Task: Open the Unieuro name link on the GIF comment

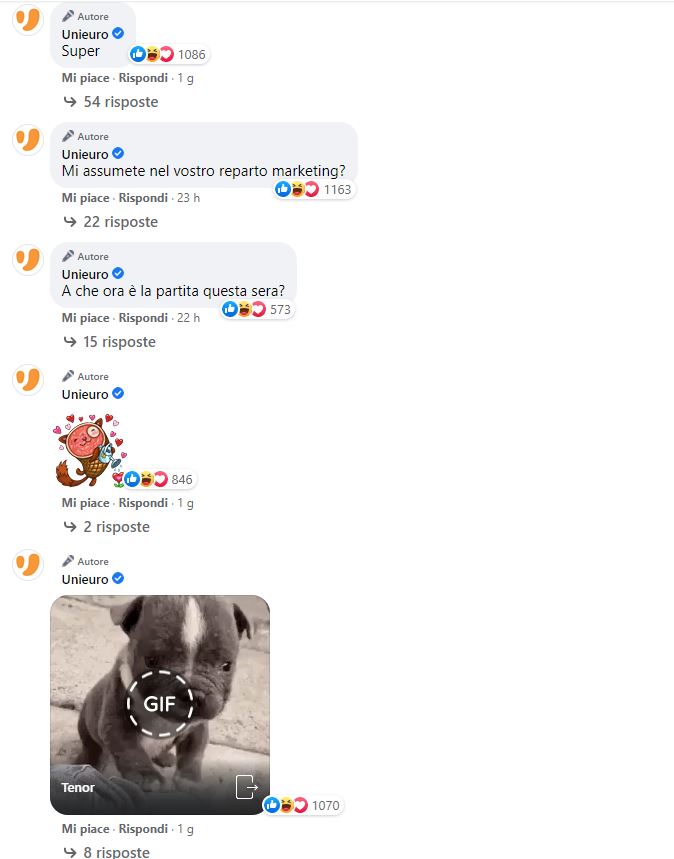Action: click(x=85, y=579)
